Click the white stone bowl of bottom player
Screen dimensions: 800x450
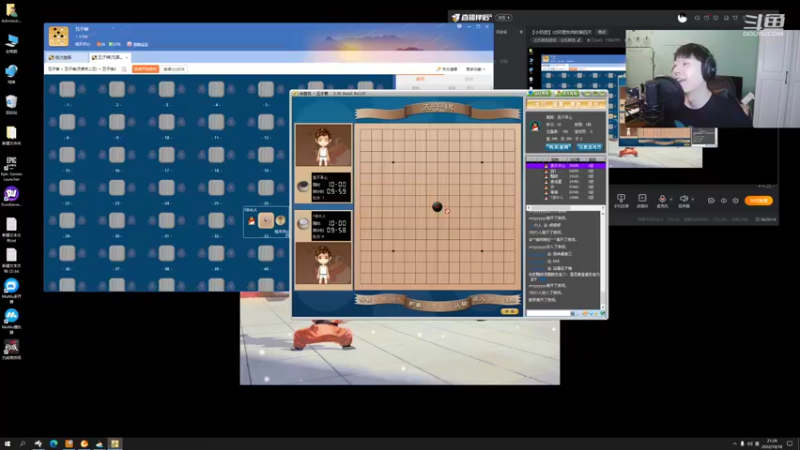303,223
